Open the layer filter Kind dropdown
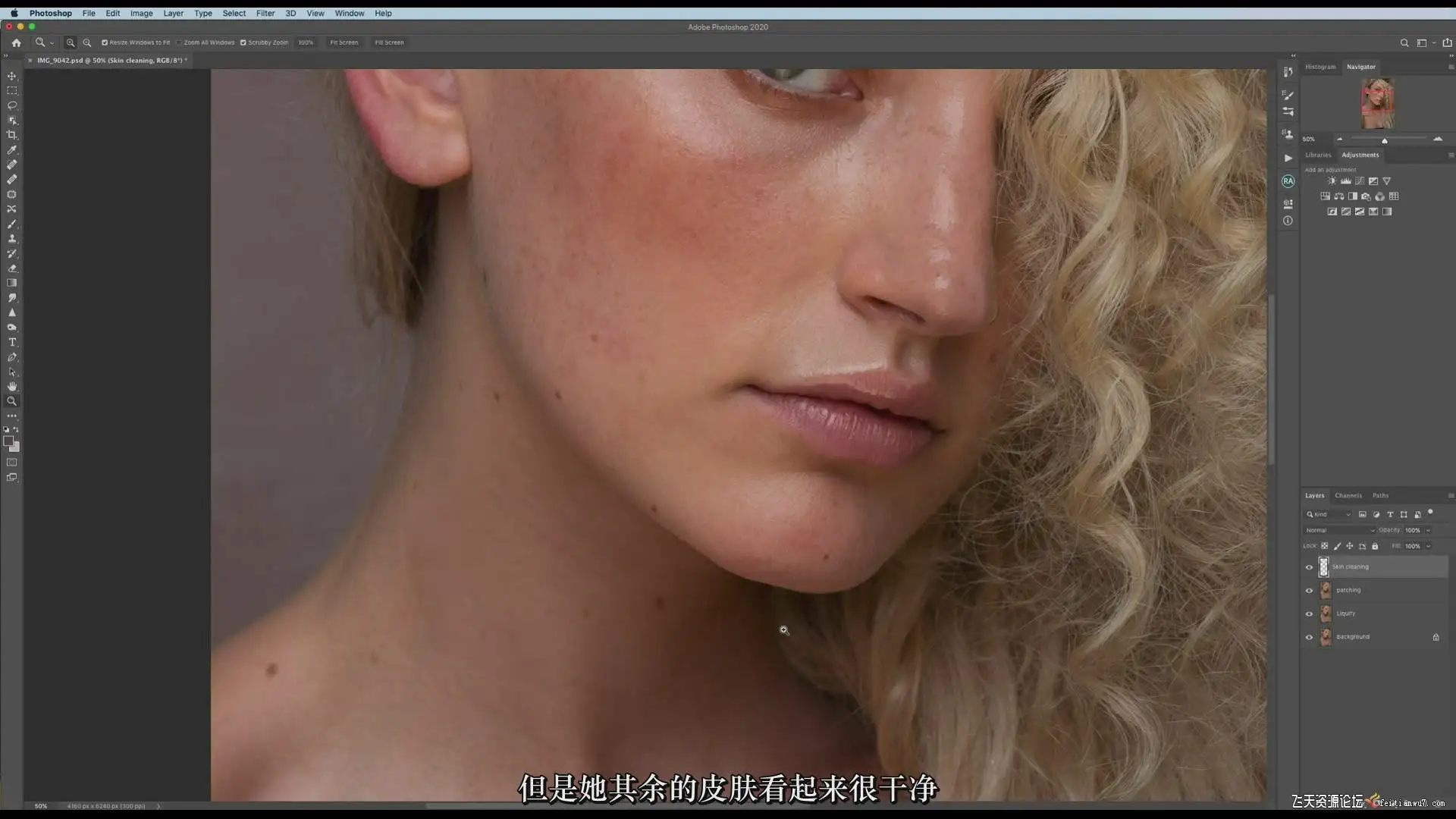This screenshot has width=1456, height=819. pyautogui.click(x=1328, y=514)
